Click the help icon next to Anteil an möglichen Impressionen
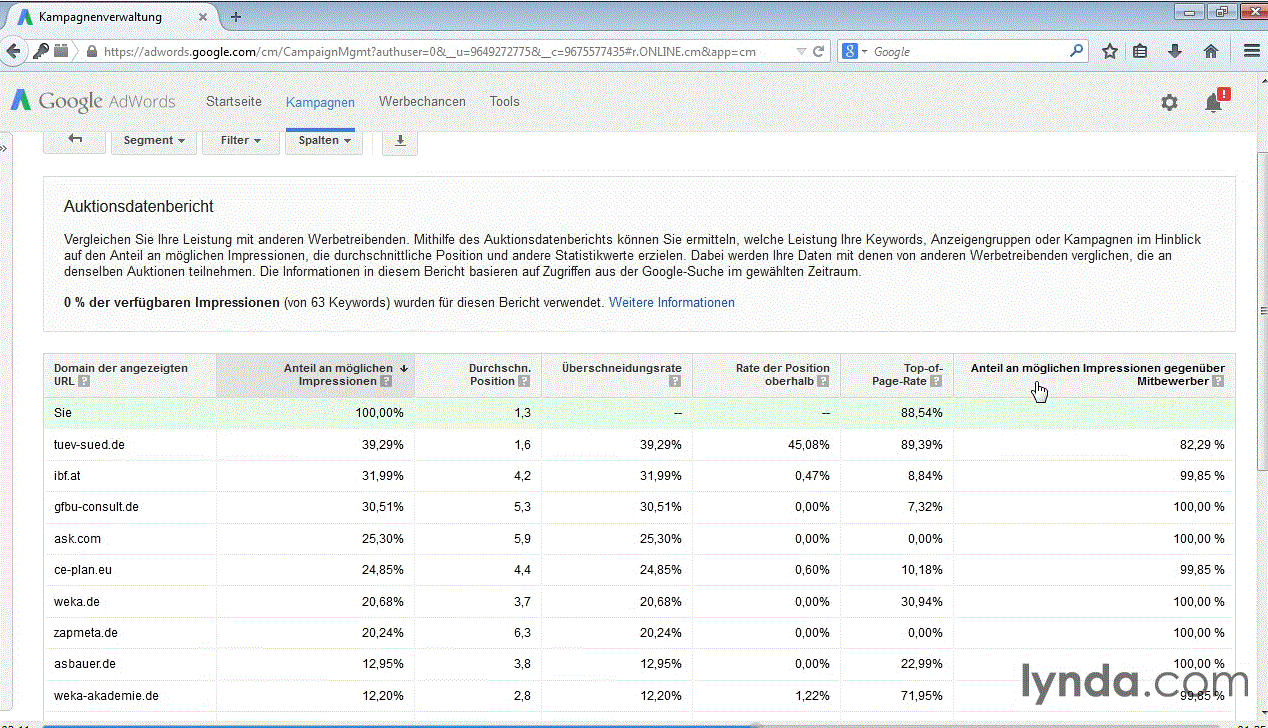The width and height of the screenshot is (1268, 728). click(385, 381)
